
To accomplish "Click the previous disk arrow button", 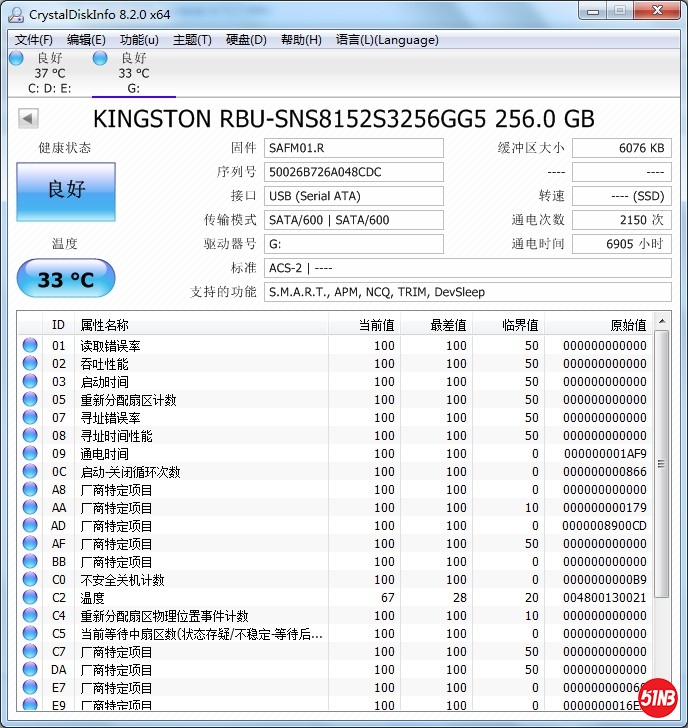I will tap(28, 119).
